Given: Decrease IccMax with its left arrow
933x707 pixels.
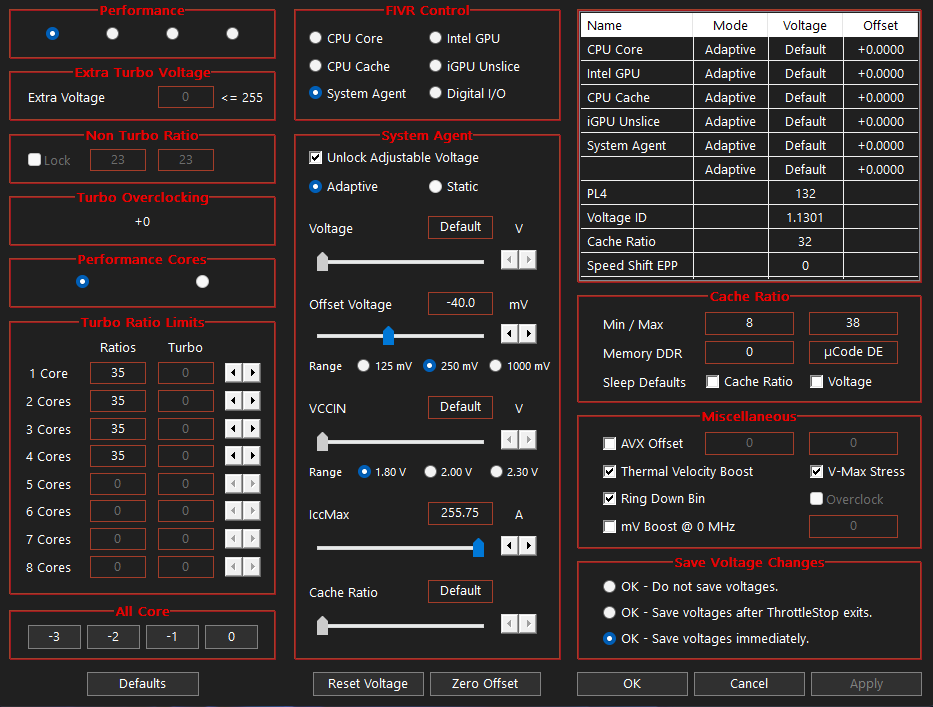Looking at the screenshot, I should 509,545.
